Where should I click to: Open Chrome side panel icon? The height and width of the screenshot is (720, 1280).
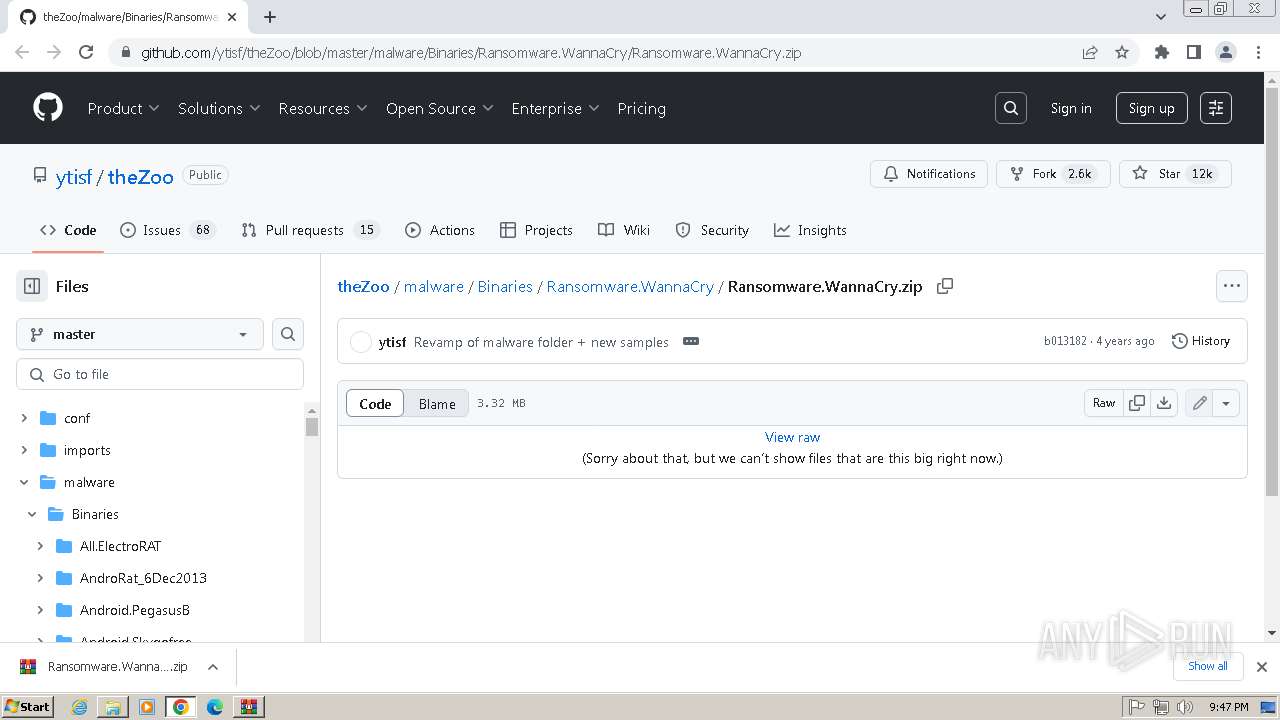pyautogui.click(x=1194, y=52)
